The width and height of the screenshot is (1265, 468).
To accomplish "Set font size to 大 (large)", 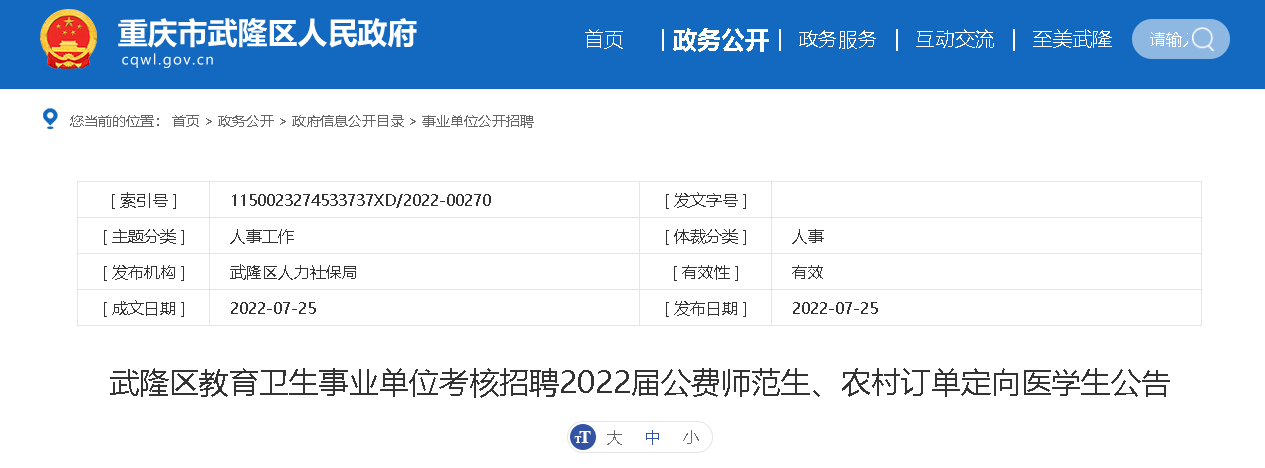I will (614, 437).
